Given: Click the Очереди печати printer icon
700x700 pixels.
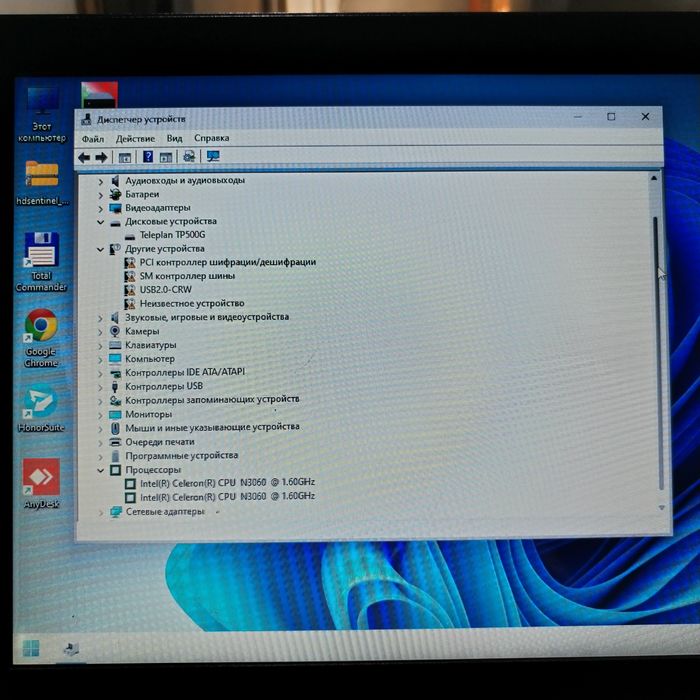Looking at the screenshot, I should [x=115, y=442].
